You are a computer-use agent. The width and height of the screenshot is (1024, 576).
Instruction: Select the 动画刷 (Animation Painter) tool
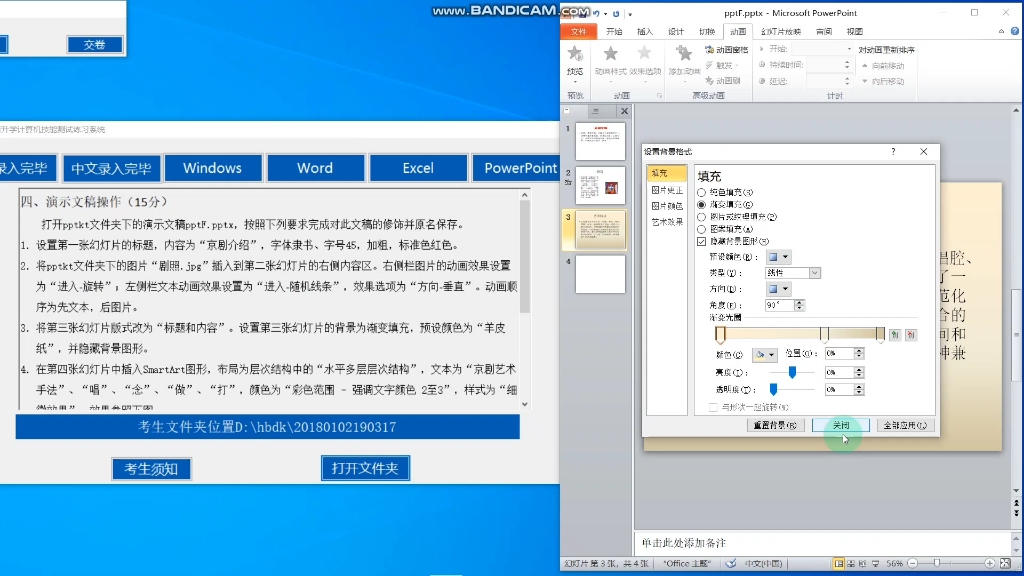(x=727, y=81)
